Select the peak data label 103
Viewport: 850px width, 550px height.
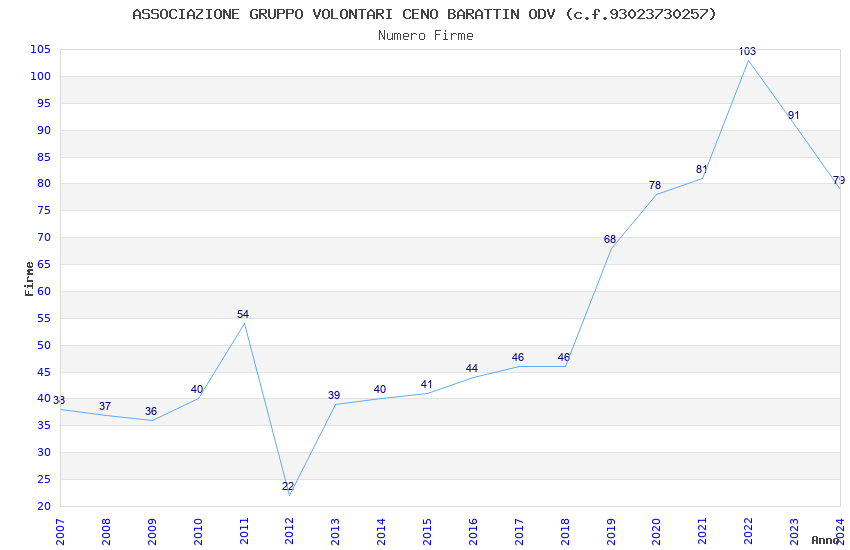click(x=748, y=51)
